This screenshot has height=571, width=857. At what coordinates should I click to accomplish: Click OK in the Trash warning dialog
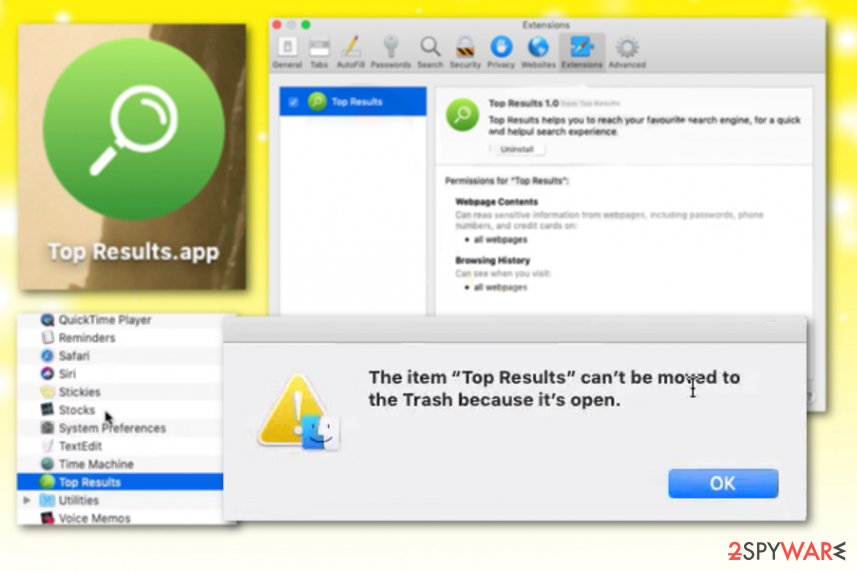[x=723, y=483]
